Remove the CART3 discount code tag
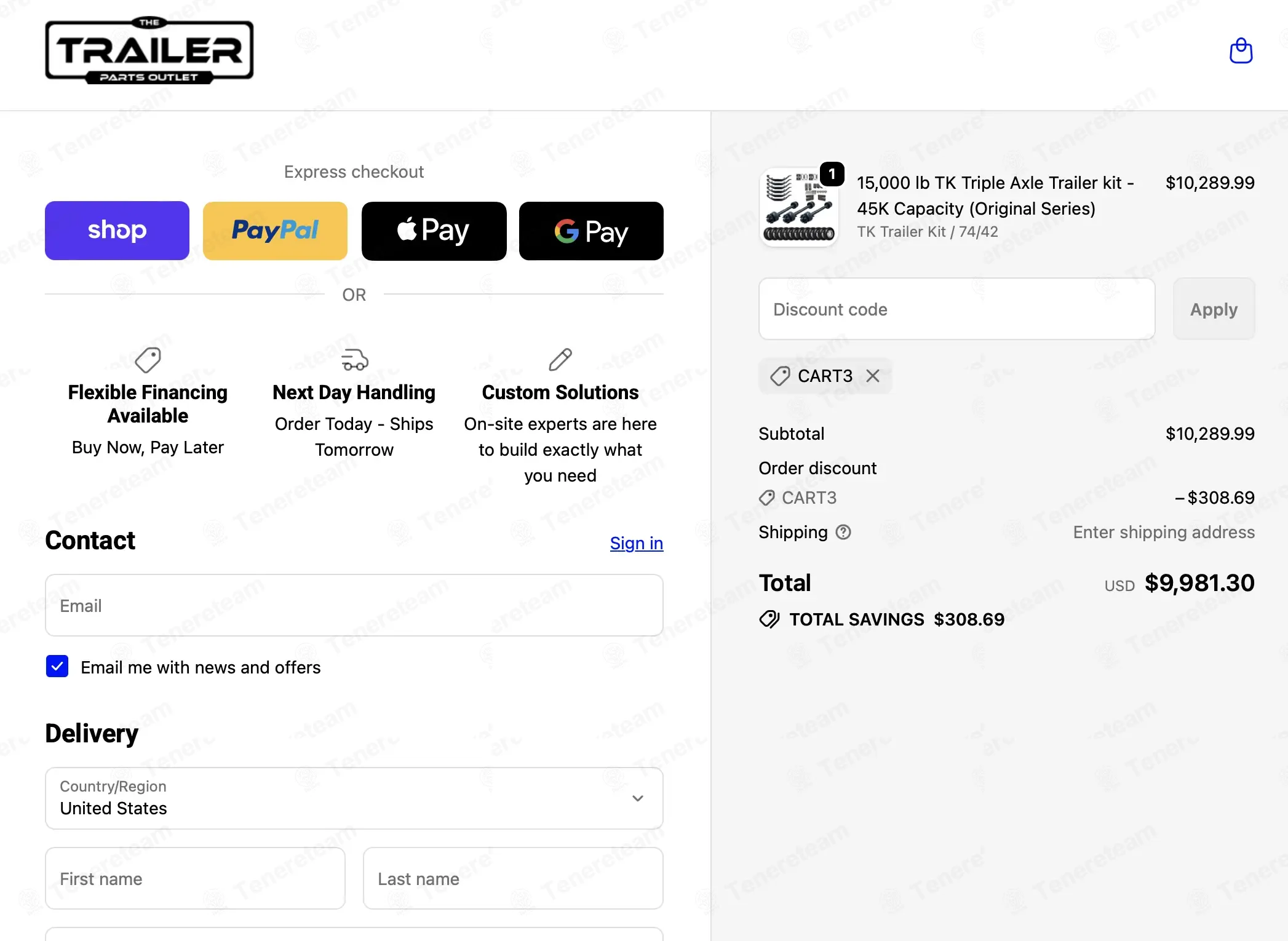Viewport: 1288px width, 941px height. [873, 376]
